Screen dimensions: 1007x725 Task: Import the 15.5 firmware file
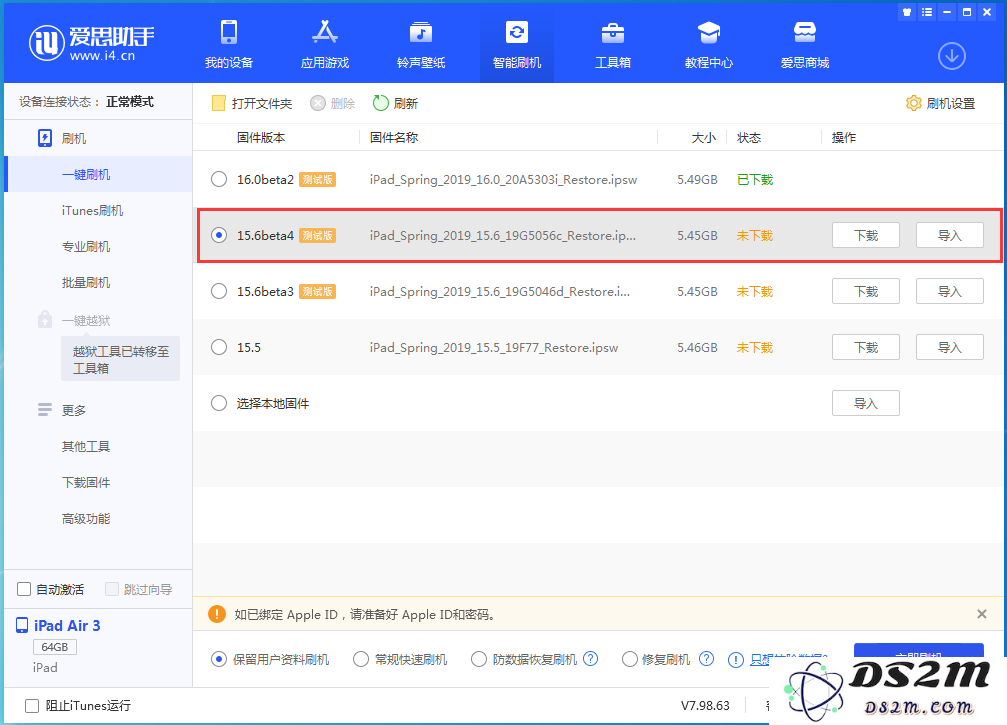(949, 347)
